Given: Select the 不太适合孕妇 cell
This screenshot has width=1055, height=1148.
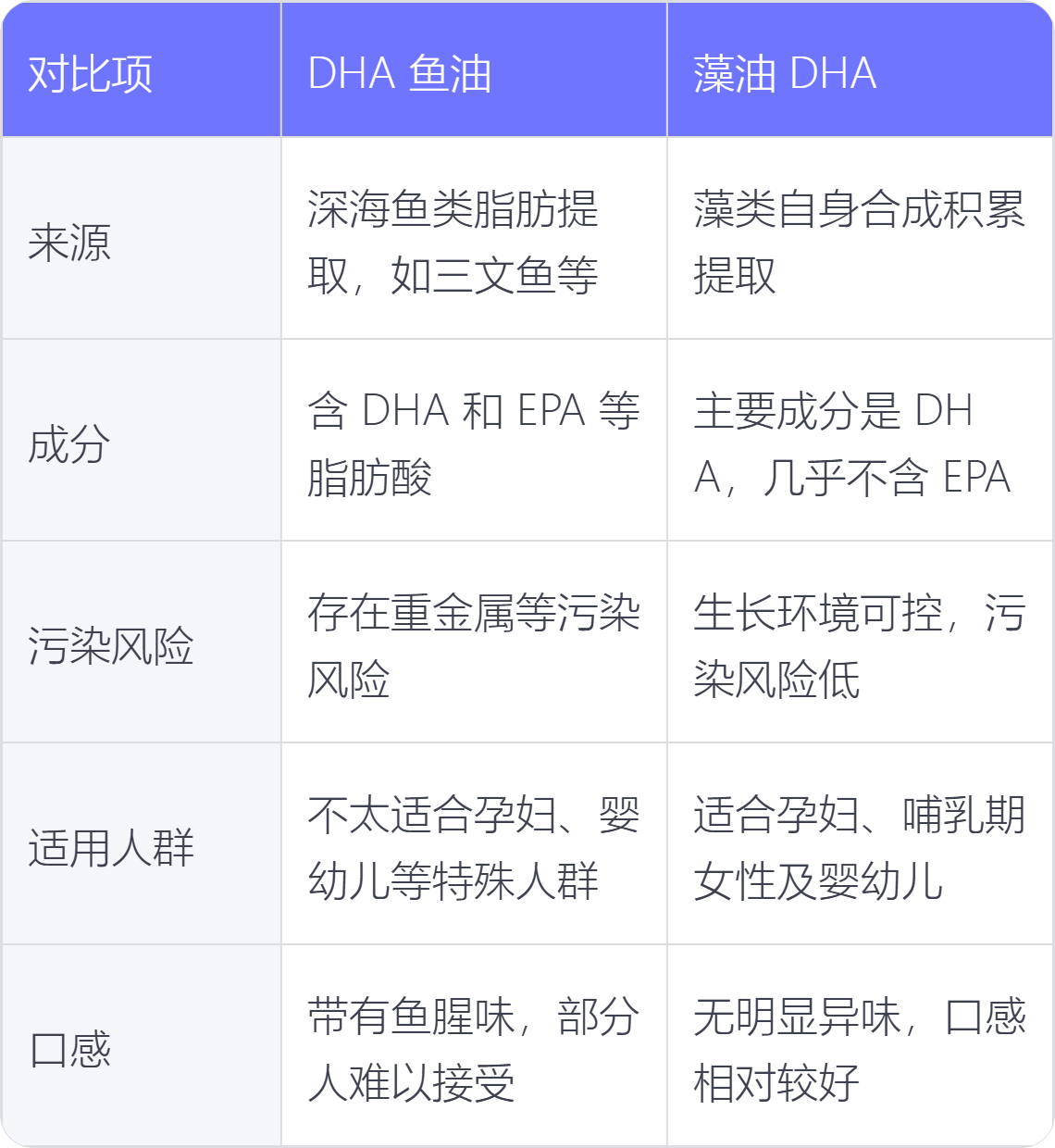Looking at the screenshot, I should (x=474, y=844).
